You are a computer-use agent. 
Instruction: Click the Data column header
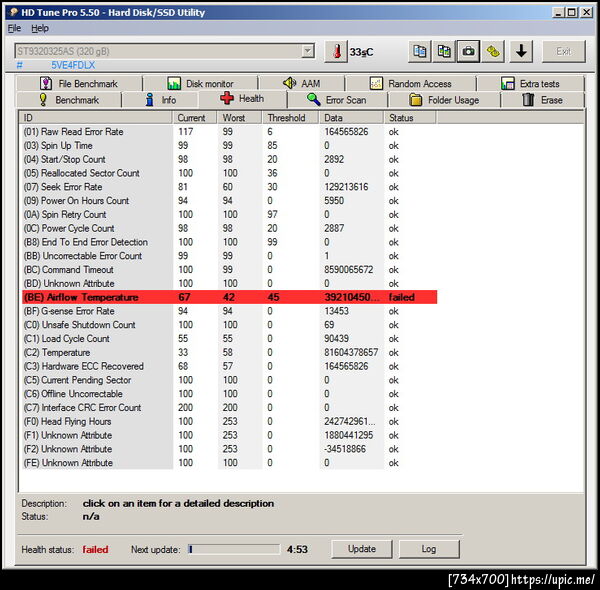pyautogui.click(x=351, y=118)
